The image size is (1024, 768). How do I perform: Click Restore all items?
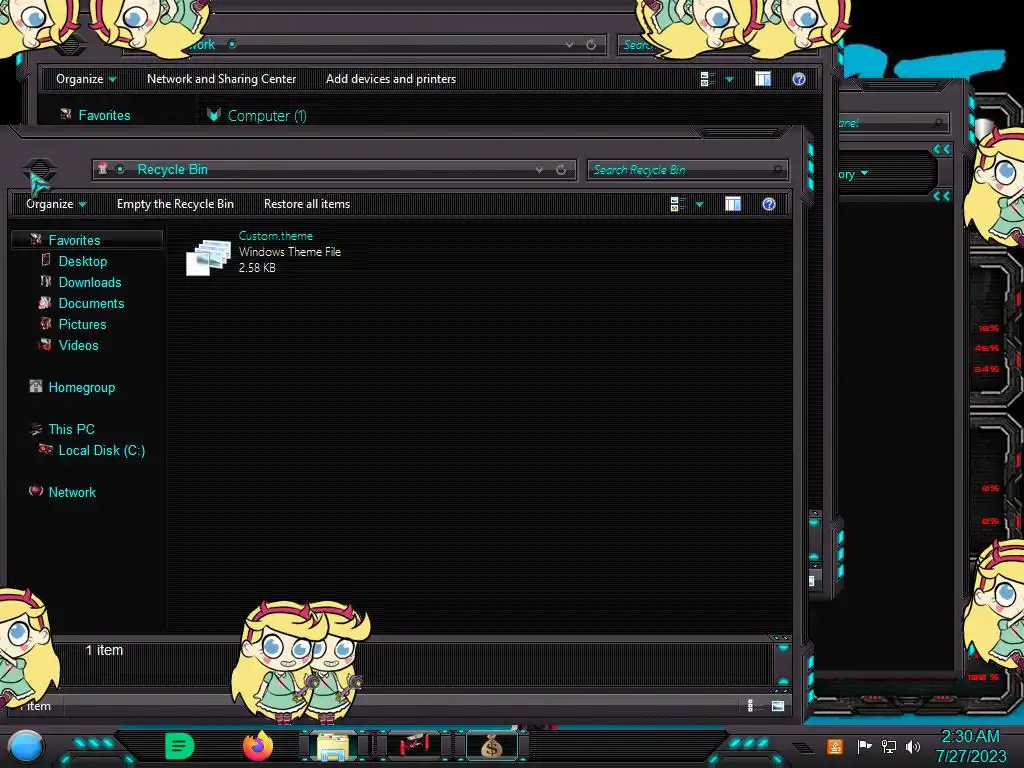pos(307,204)
